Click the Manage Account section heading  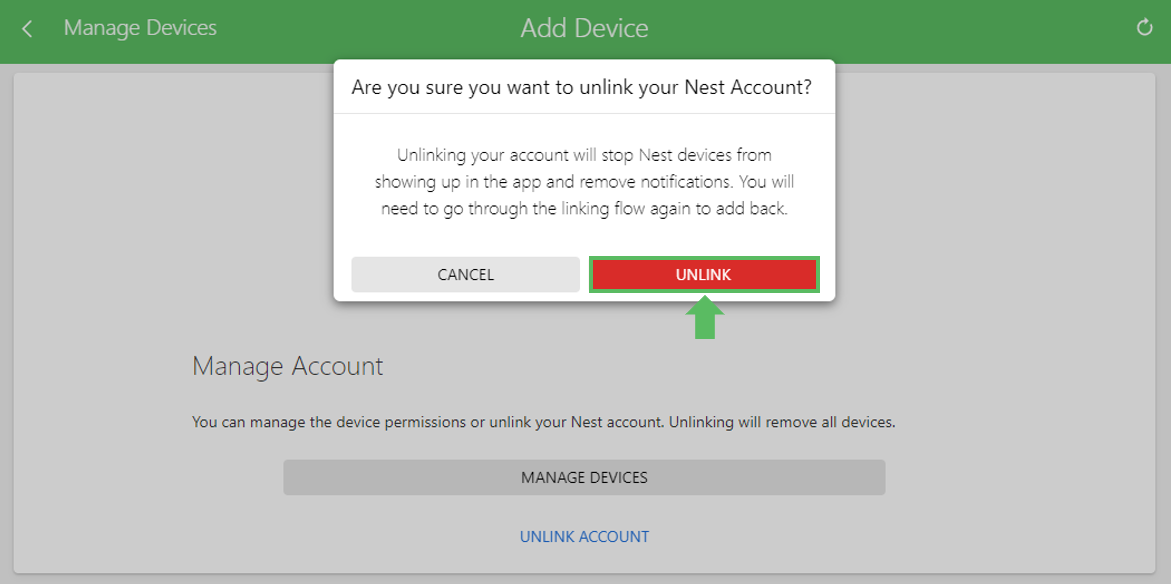click(x=288, y=366)
